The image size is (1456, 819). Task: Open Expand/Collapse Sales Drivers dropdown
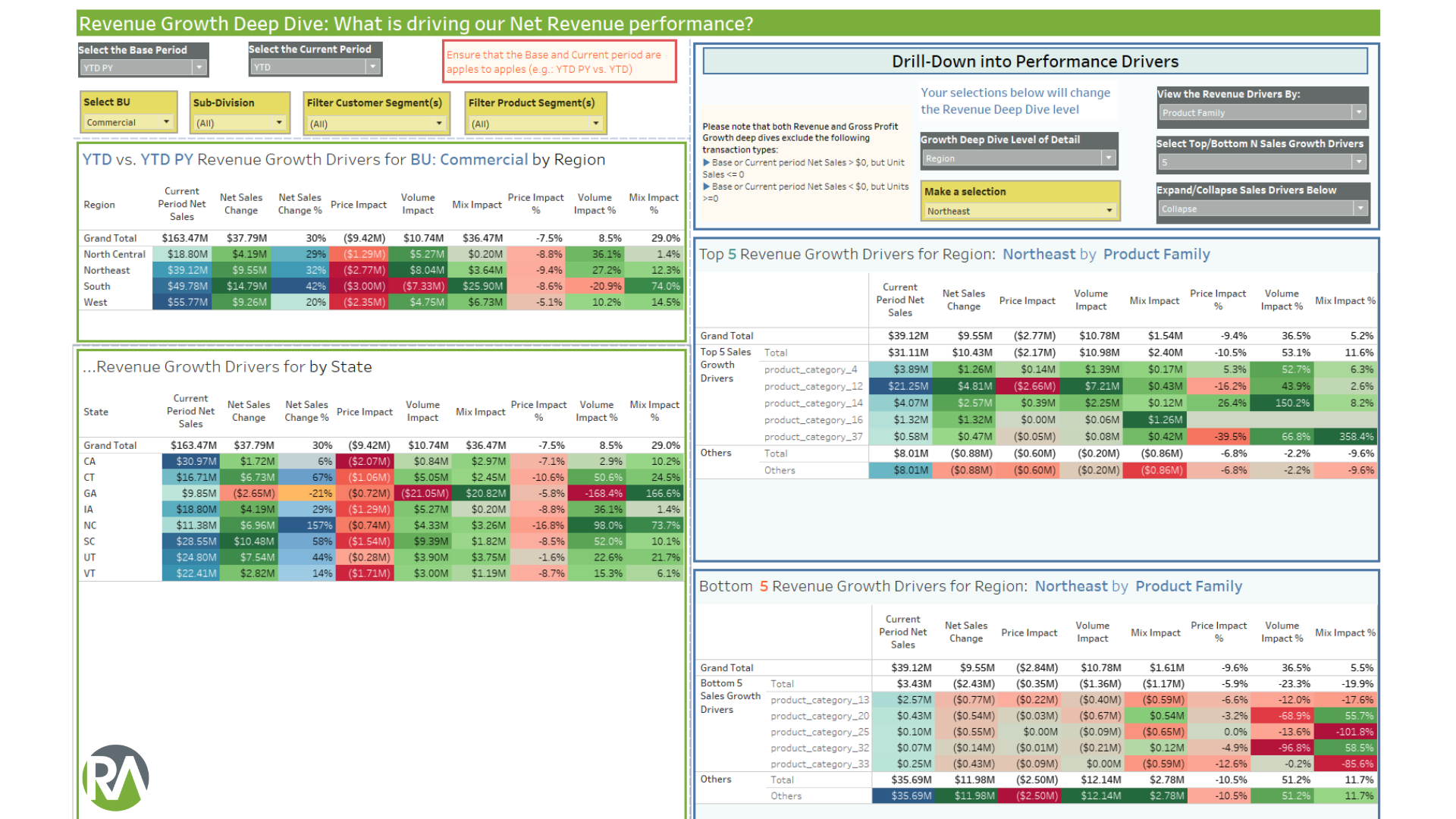pyautogui.click(x=1262, y=209)
